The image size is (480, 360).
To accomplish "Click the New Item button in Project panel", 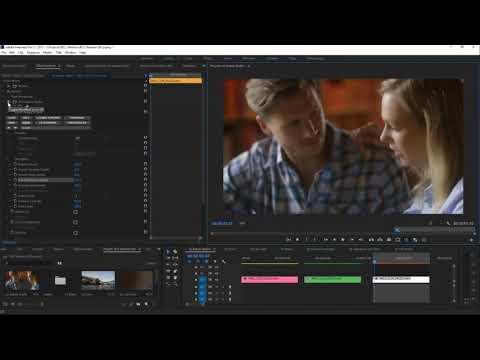I will click(146, 304).
